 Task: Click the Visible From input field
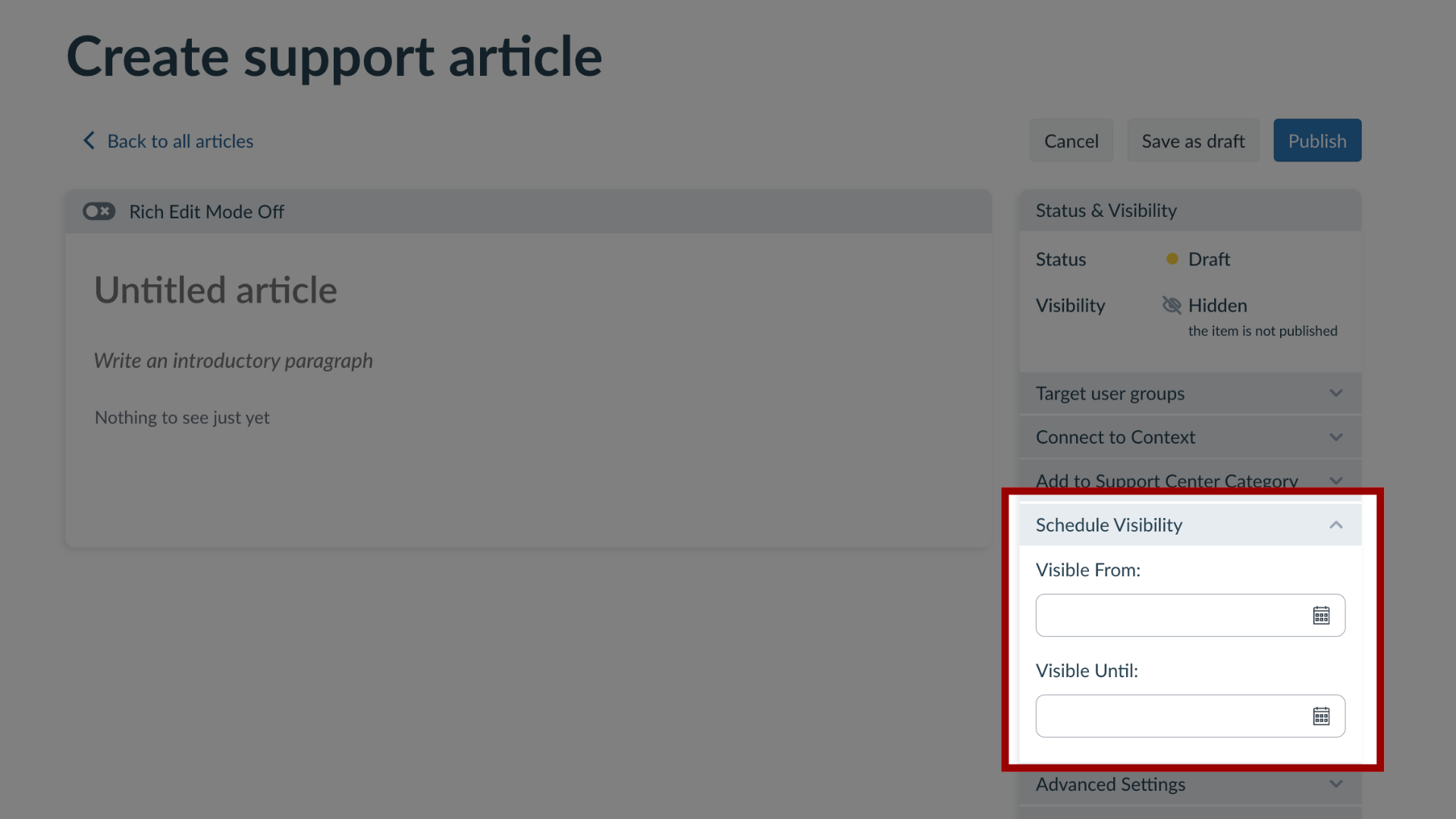tap(1175, 615)
